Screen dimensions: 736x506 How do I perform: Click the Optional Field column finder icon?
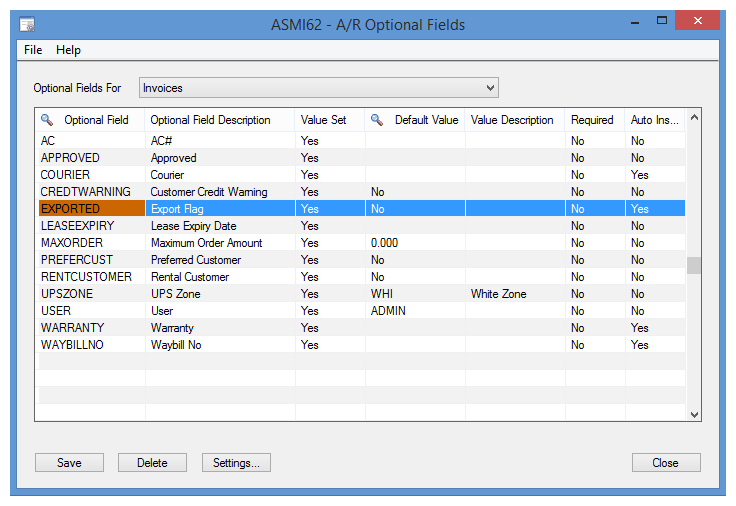[47, 120]
